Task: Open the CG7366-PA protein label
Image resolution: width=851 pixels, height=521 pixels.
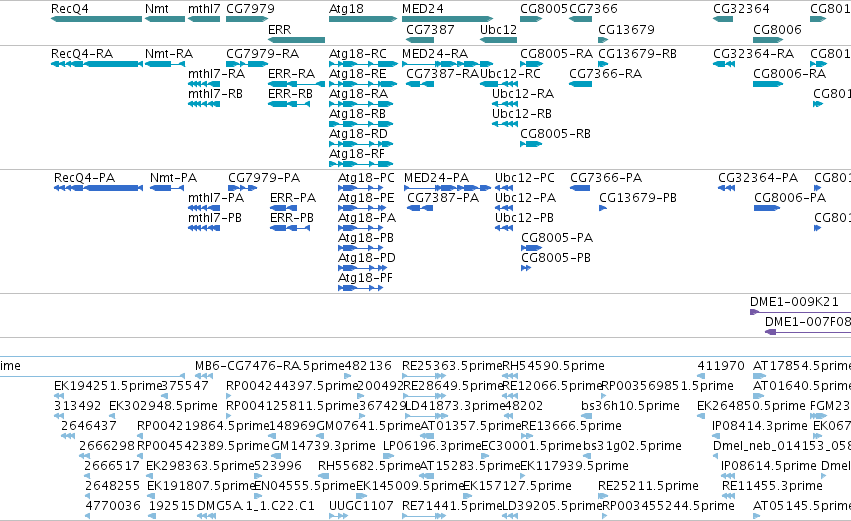Action: pyautogui.click(x=606, y=179)
